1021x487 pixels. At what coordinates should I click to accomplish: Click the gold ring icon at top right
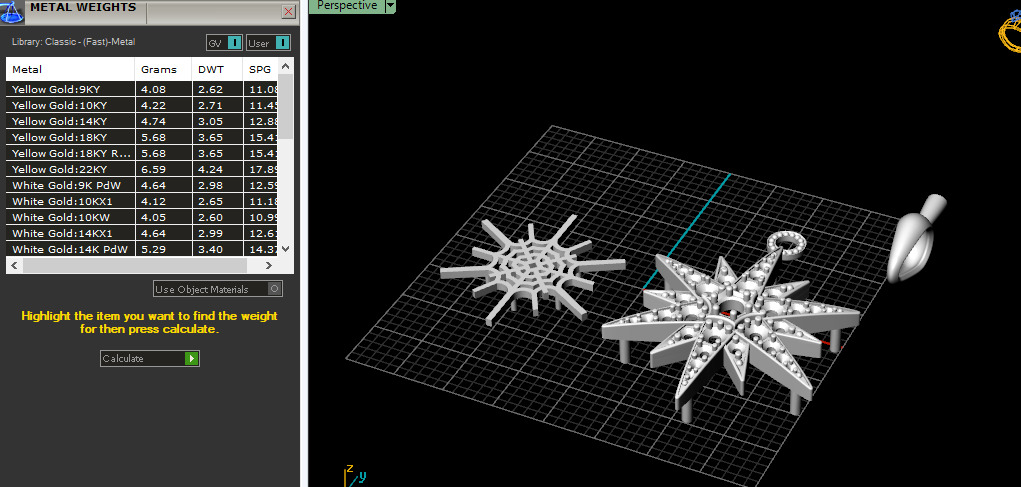[1011, 31]
